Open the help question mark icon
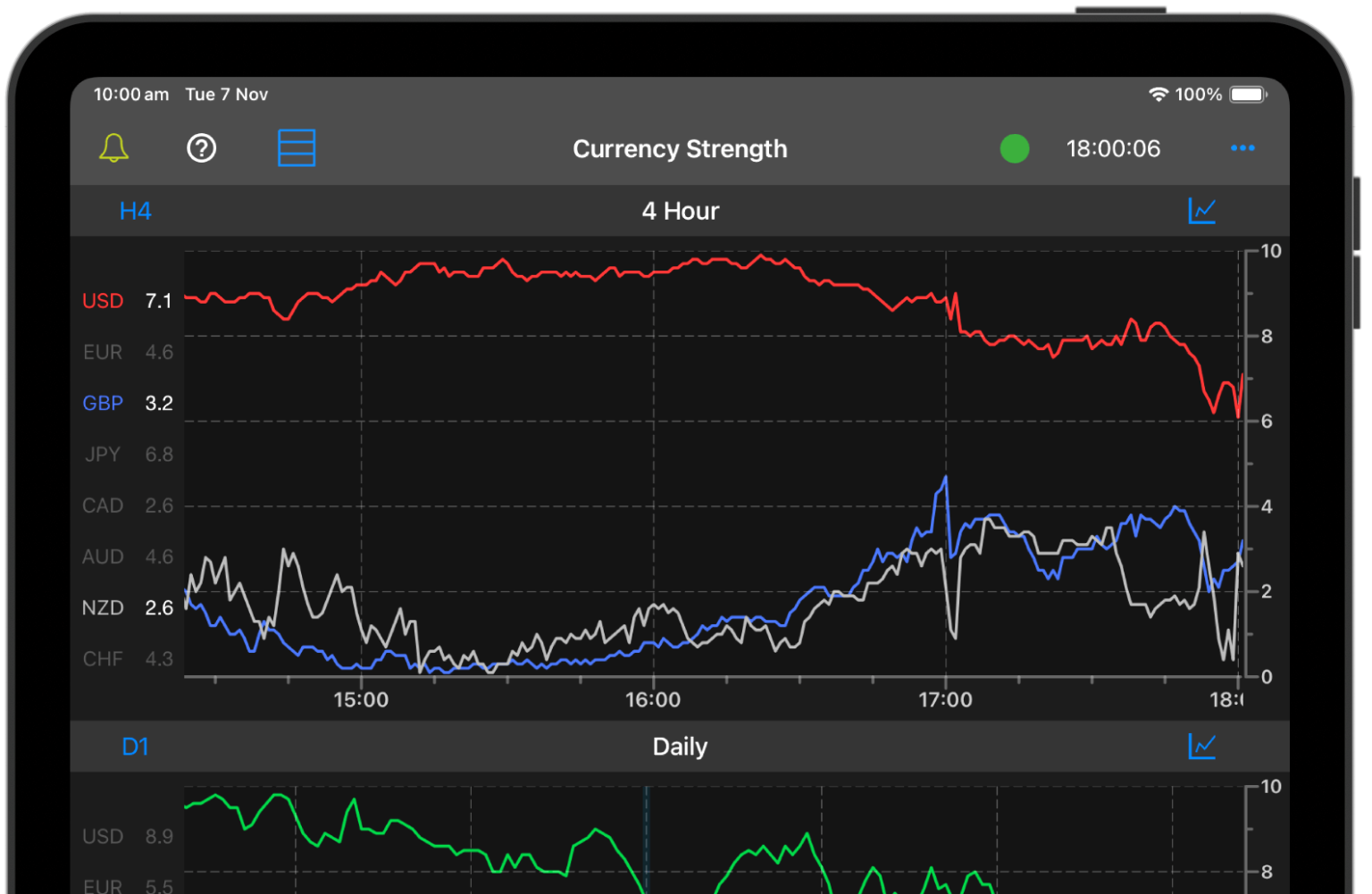 coord(201,148)
